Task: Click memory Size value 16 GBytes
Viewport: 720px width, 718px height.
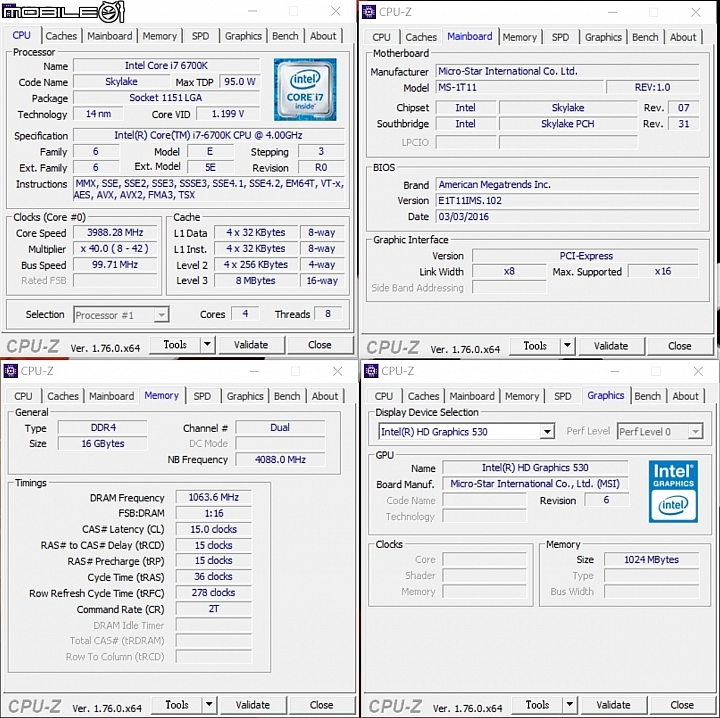Action: pyautogui.click(x=103, y=443)
